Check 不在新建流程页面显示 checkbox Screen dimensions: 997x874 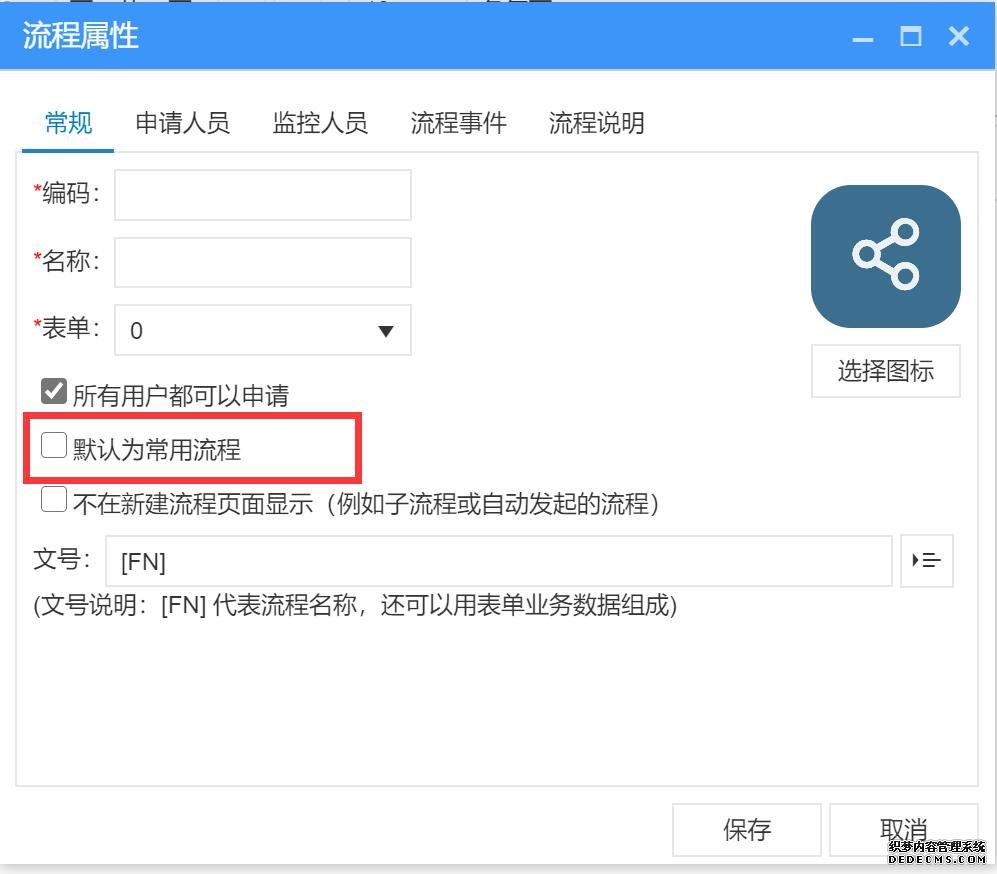[x=53, y=499]
